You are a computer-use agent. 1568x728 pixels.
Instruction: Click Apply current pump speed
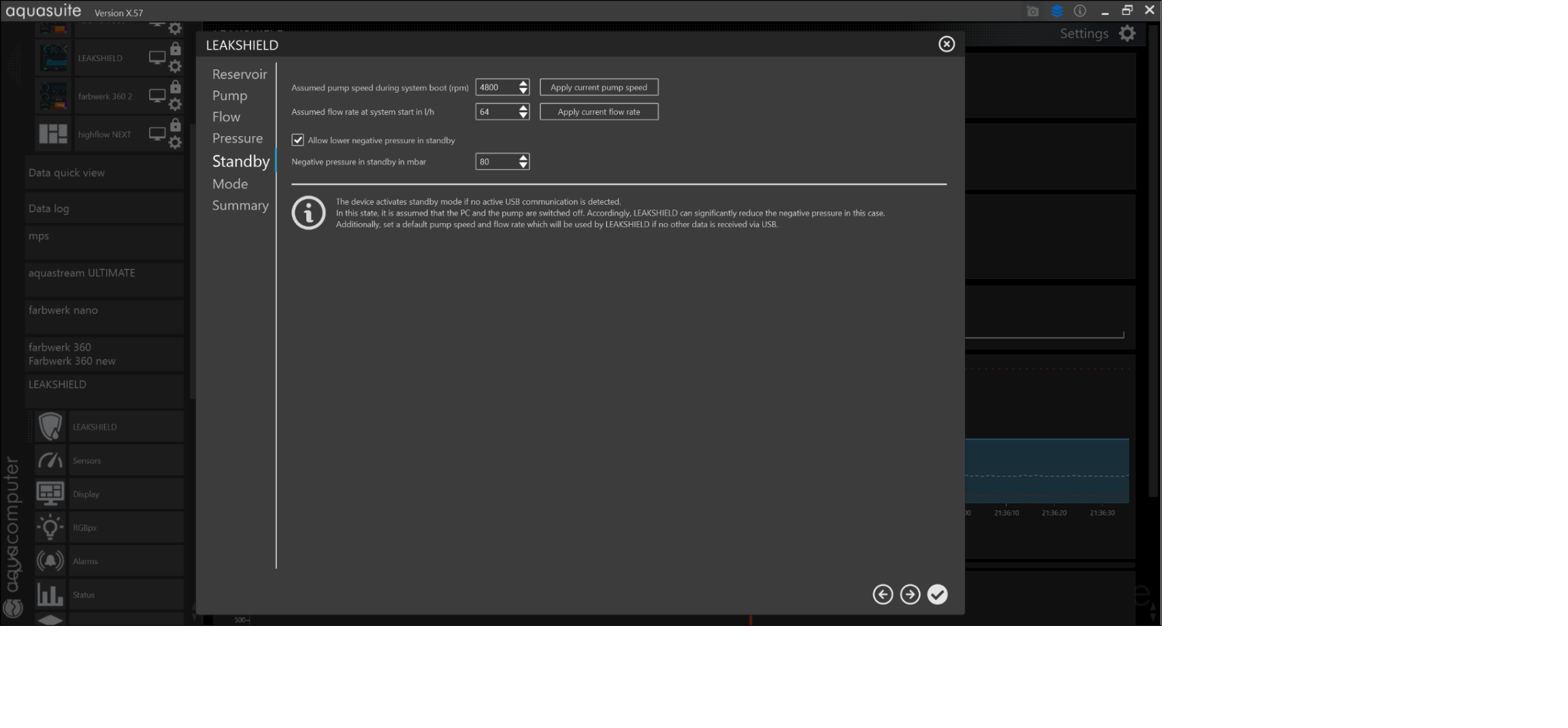tap(599, 87)
